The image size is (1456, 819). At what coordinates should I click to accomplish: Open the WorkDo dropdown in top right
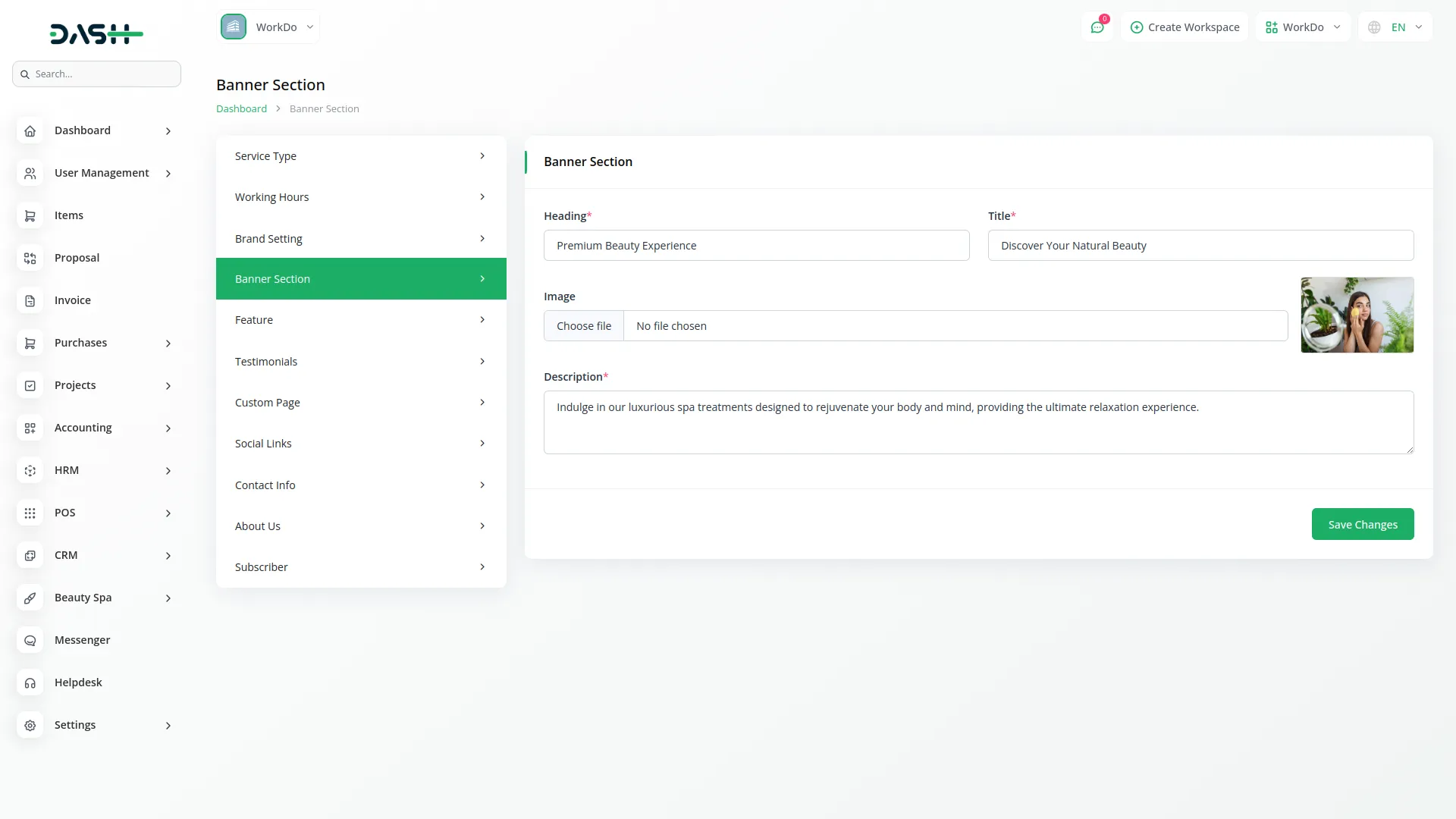pyautogui.click(x=1303, y=27)
